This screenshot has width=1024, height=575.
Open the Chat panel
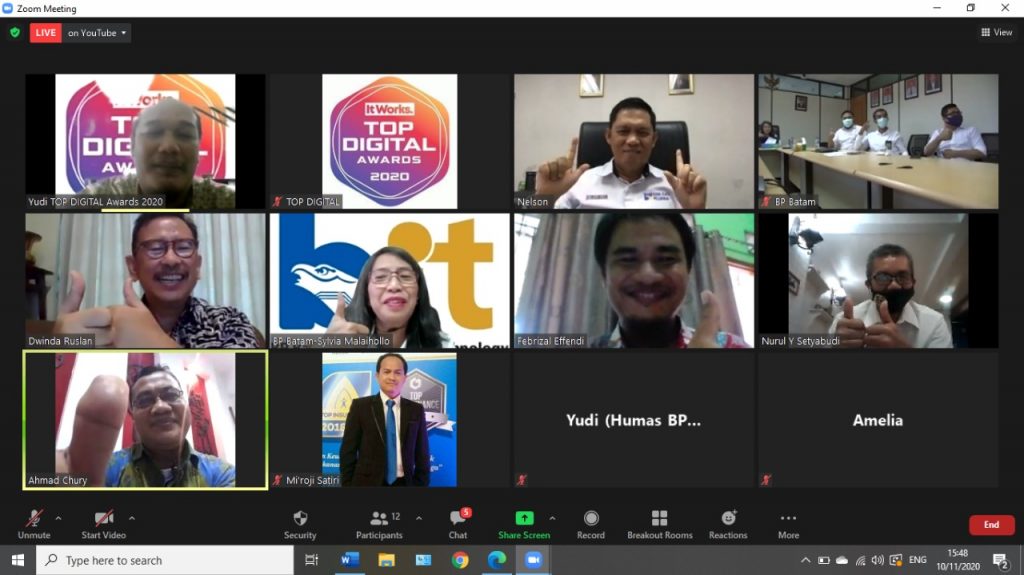coord(458,523)
